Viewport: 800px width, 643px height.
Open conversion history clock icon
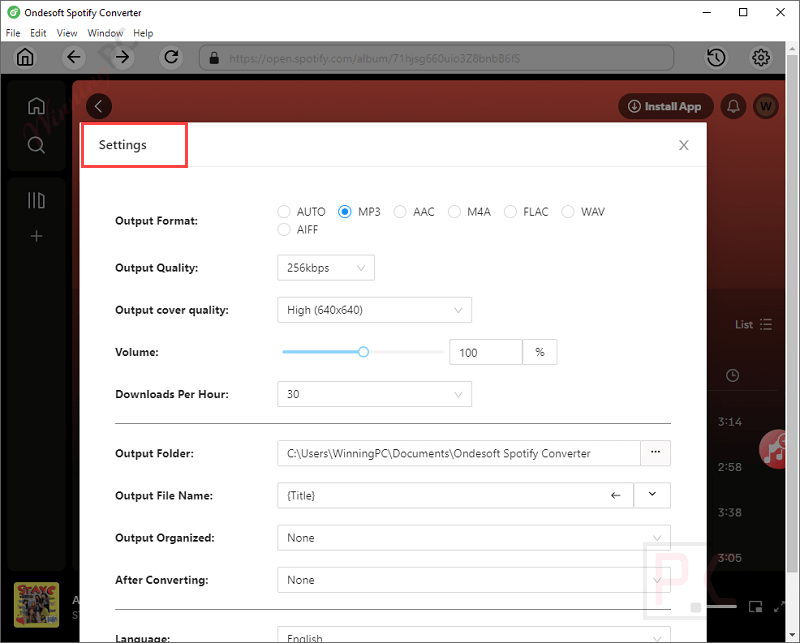pyautogui.click(x=716, y=58)
